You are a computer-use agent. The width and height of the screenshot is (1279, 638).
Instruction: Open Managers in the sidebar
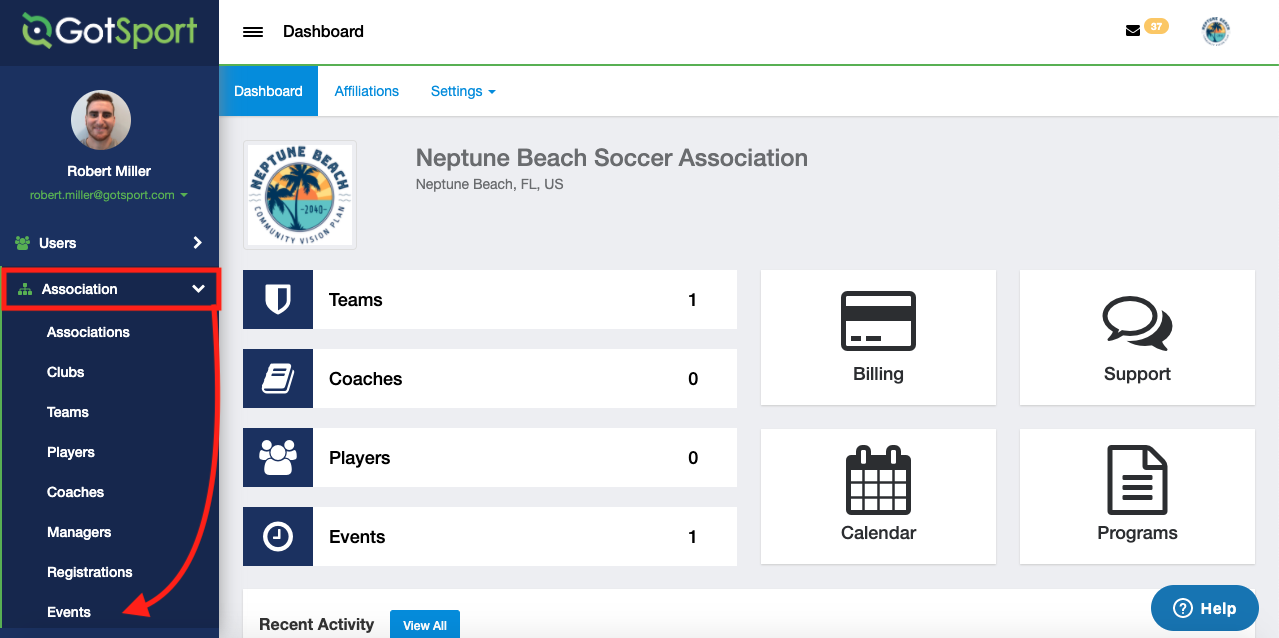pyautogui.click(x=79, y=532)
